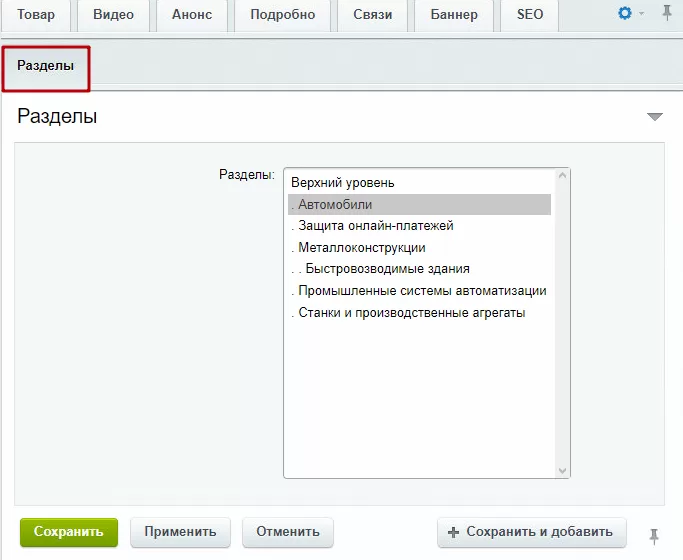683x560 pixels.
Task: Click the list scrollbar up arrow
Action: point(562,175)
